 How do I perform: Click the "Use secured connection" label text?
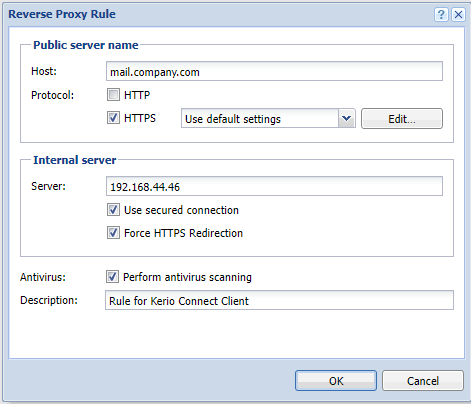(181, 210)
